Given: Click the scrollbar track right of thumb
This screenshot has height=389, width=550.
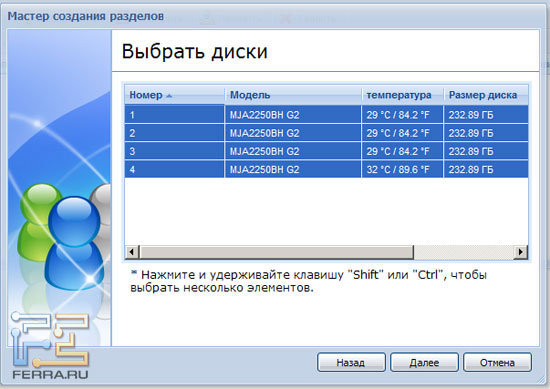Looking at the screenshot, I should coord(463,252).
